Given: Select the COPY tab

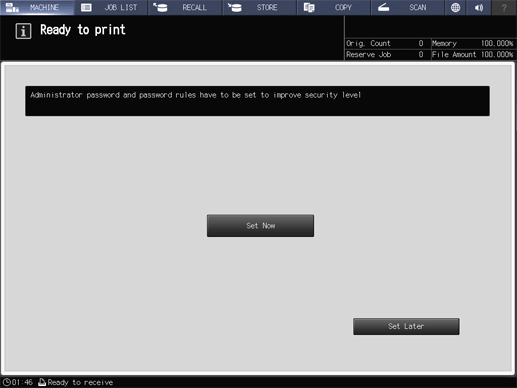Looking at the screenshot, I should pos(334,7).
